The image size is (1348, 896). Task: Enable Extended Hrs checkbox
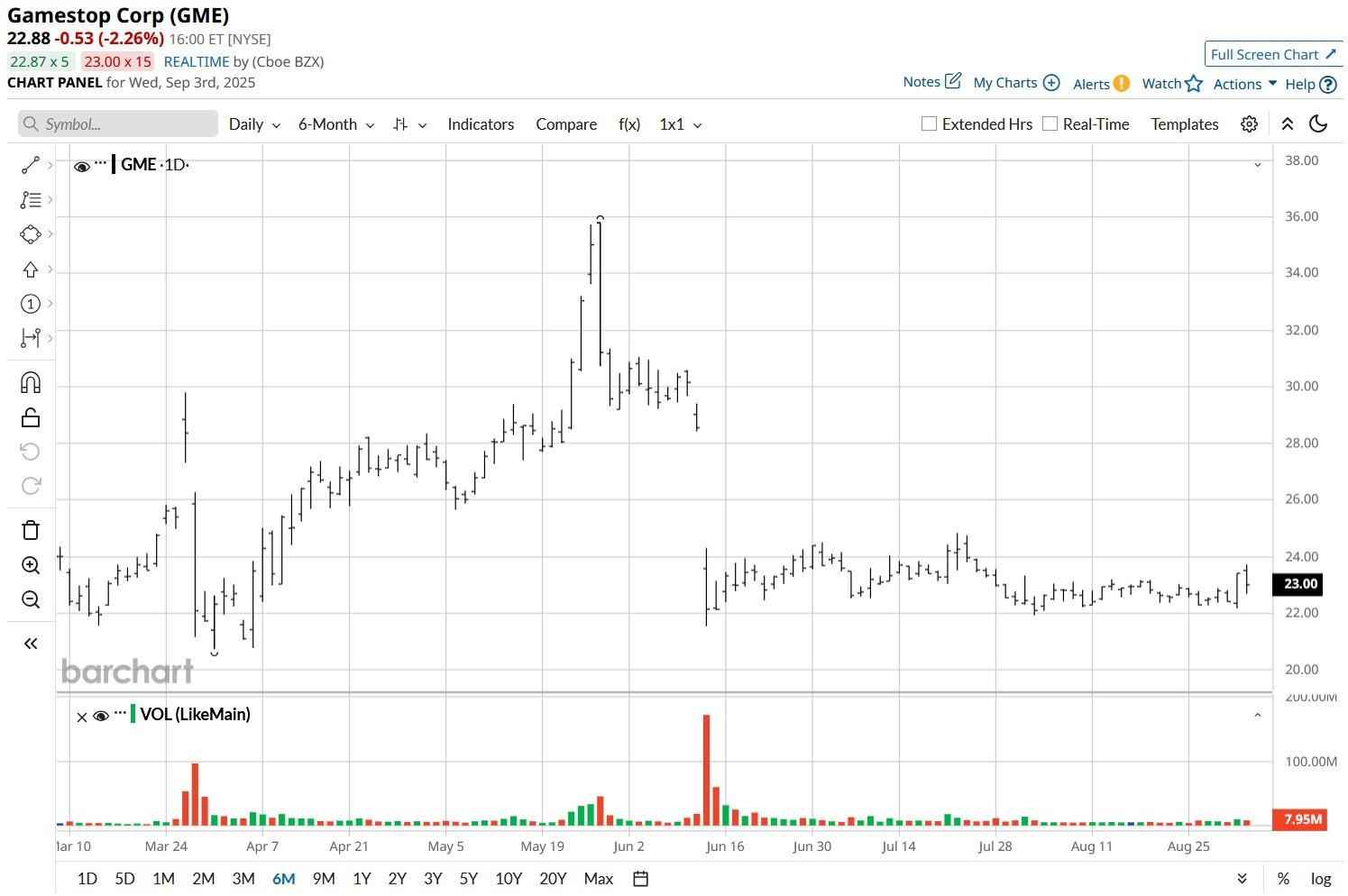(x=929, y=123)
